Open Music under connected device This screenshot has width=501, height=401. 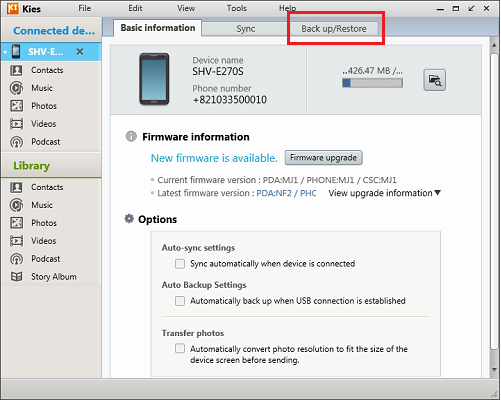[x=42, y=88]
